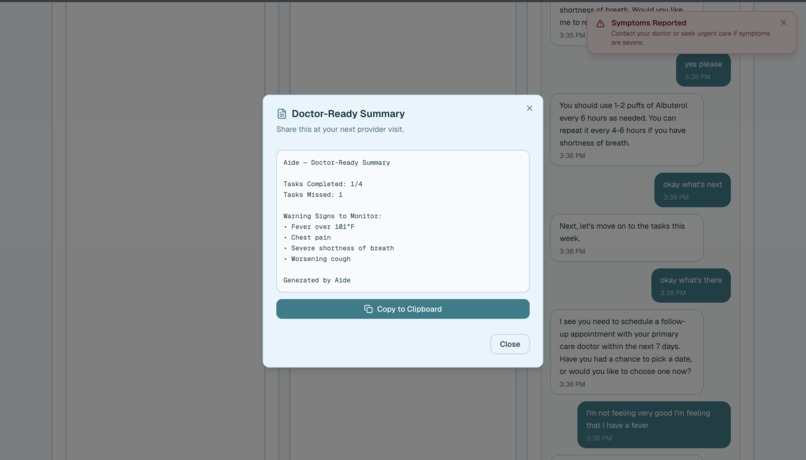Screen dimensions: 806x460
Task: Click the Copy to Clipboard button
Action: pyautogui.click(x=402, y=309)
